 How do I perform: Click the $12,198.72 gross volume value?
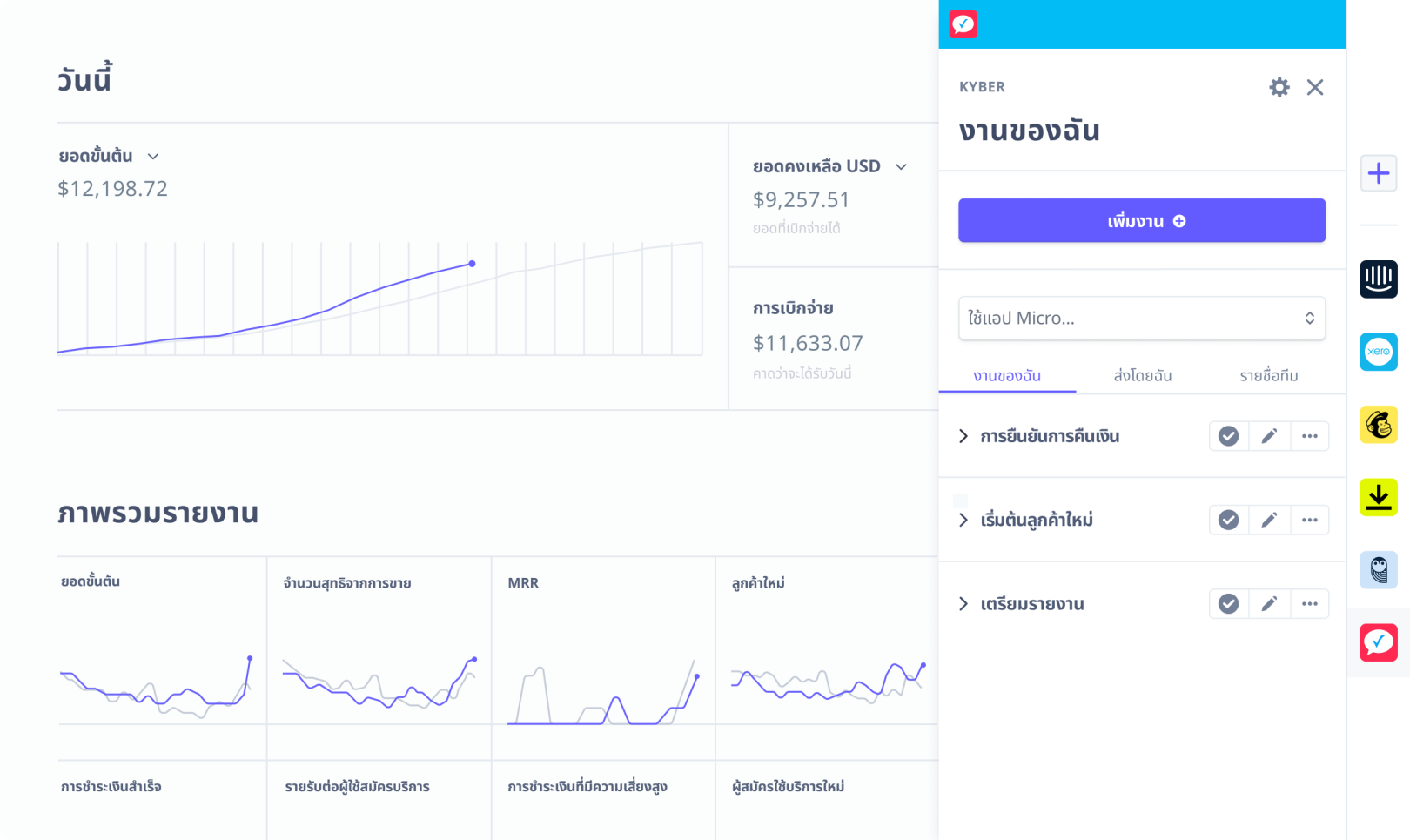point(112,189)
